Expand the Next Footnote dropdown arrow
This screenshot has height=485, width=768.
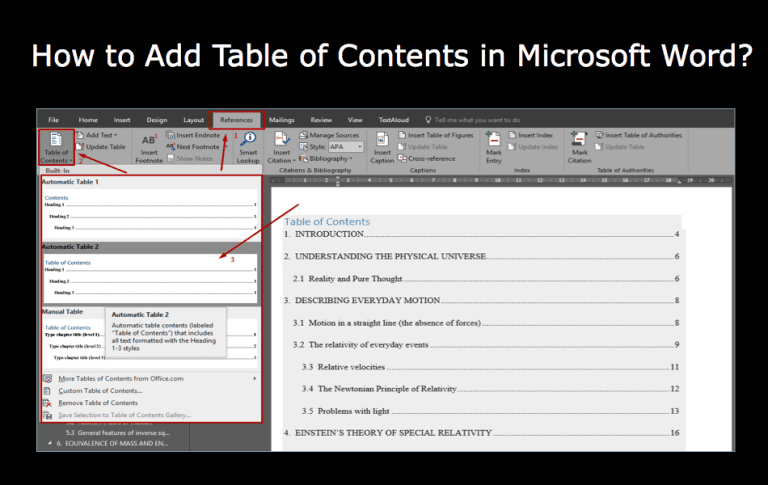[x=225, y=146]
